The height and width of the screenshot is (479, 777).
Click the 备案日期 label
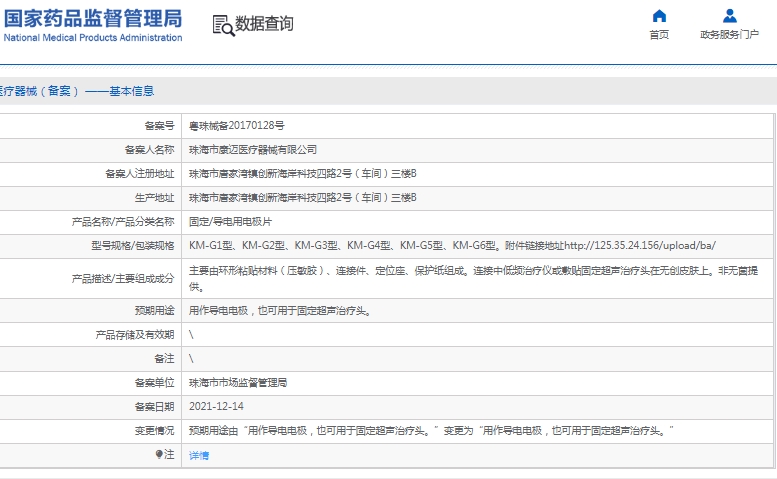tap(155, 407)
